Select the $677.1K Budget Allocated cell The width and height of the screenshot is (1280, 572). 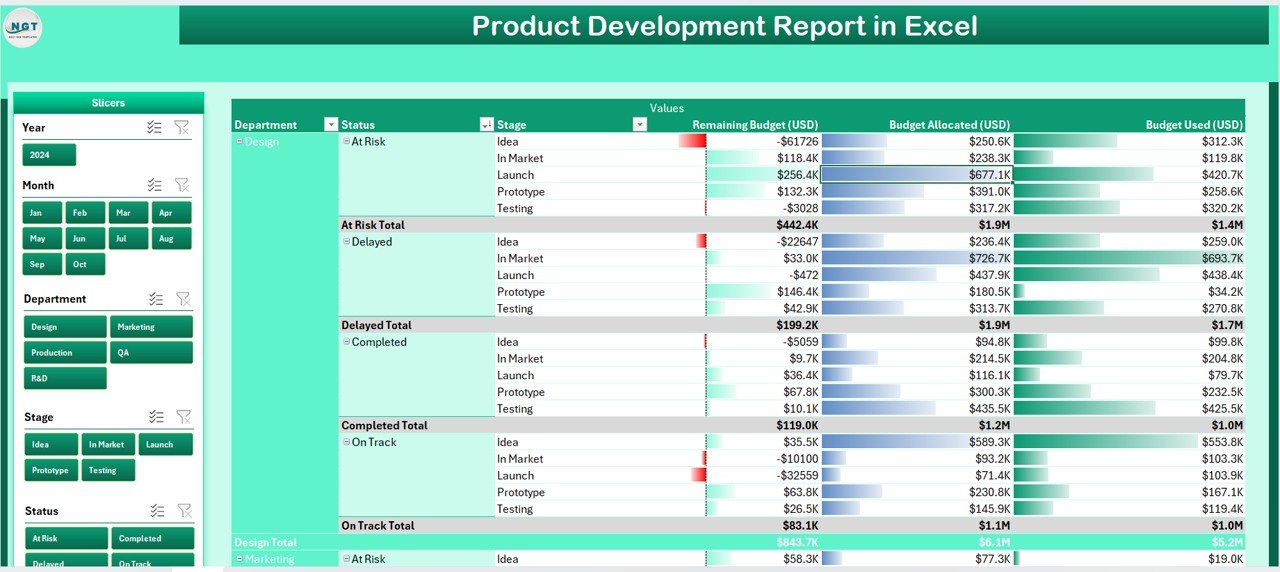(916, 175)
